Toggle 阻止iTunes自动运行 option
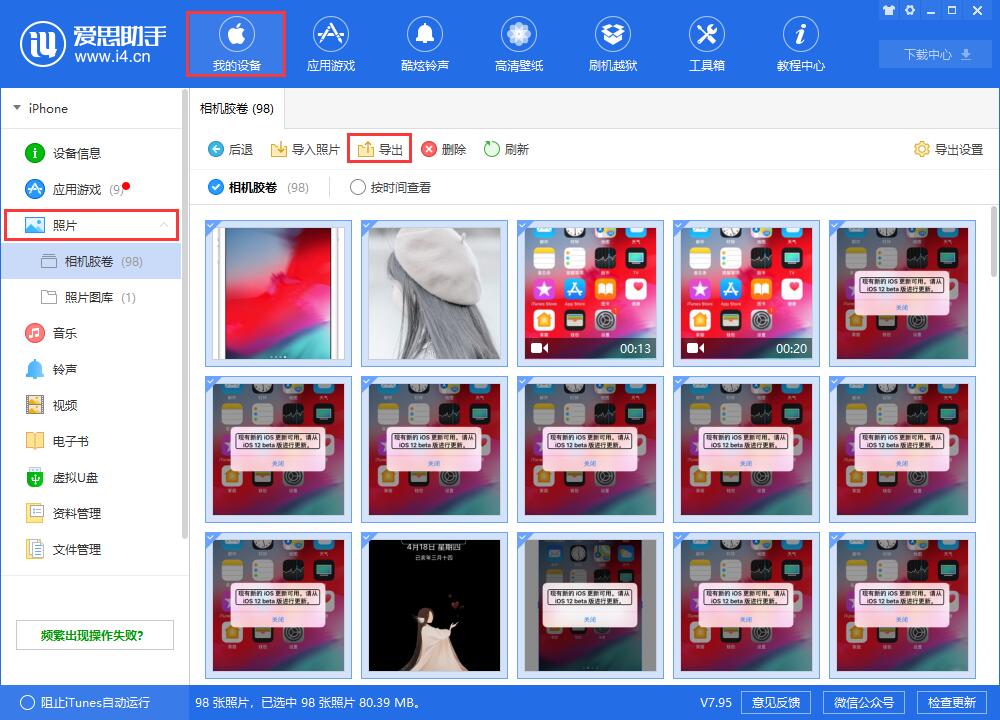Image resolution: width=1000 pixels, height=720 pixels. point(27,702)
